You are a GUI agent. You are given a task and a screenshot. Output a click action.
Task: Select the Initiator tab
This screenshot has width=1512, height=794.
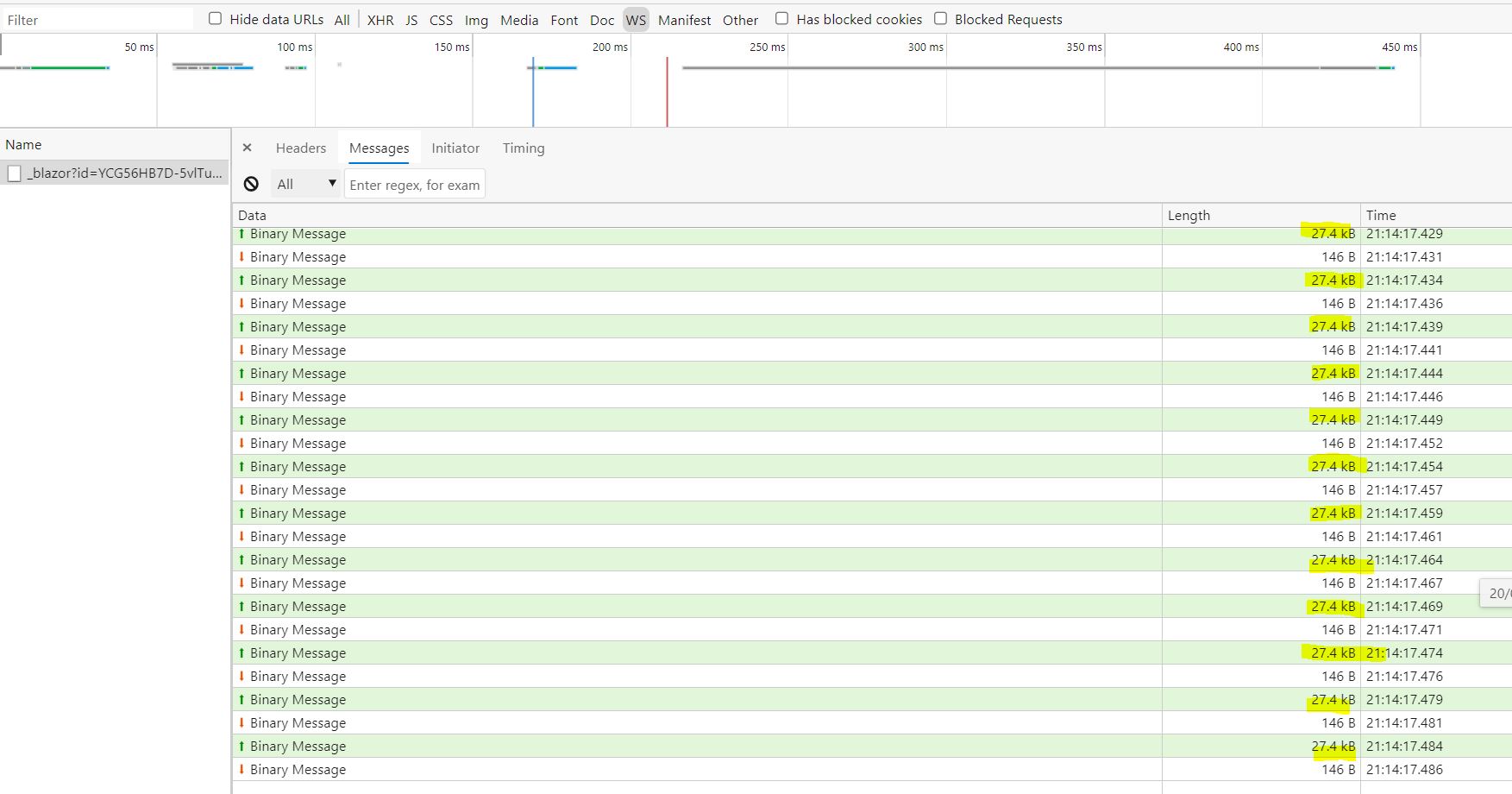[455, 148]
